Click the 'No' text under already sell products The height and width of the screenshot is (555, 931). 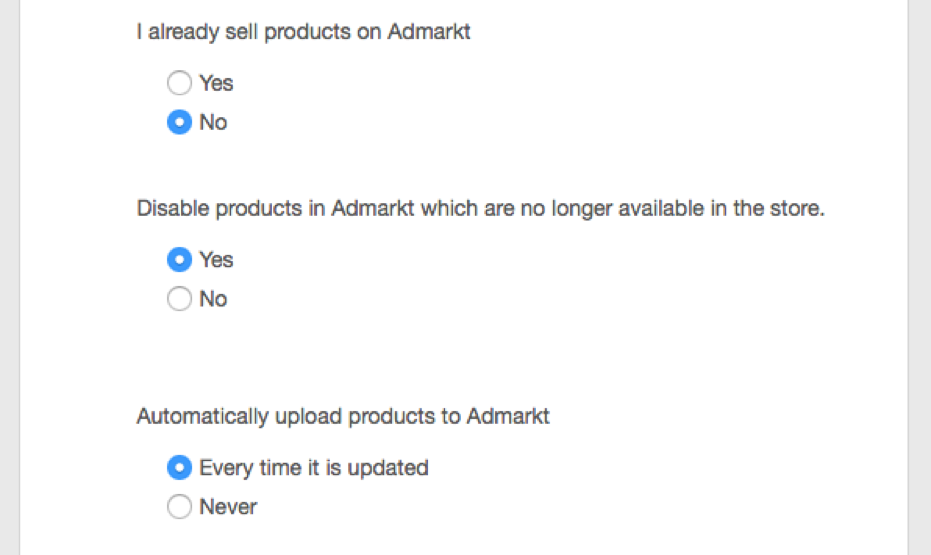[x=213, y=123]
